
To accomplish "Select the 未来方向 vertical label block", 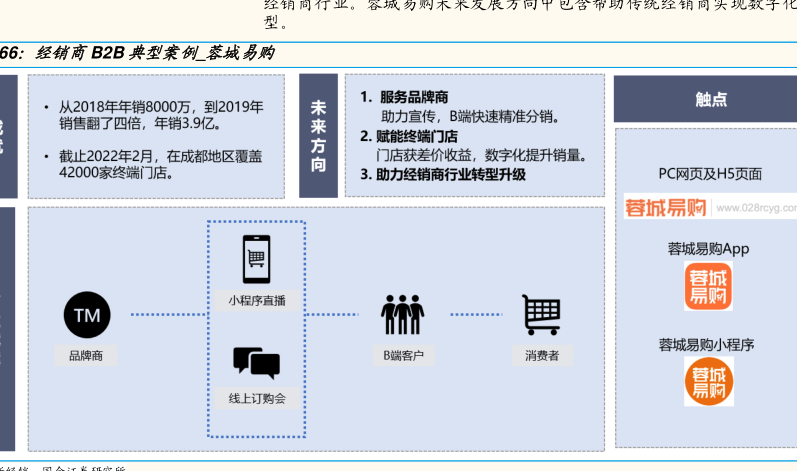I will (x=318, y=135).
